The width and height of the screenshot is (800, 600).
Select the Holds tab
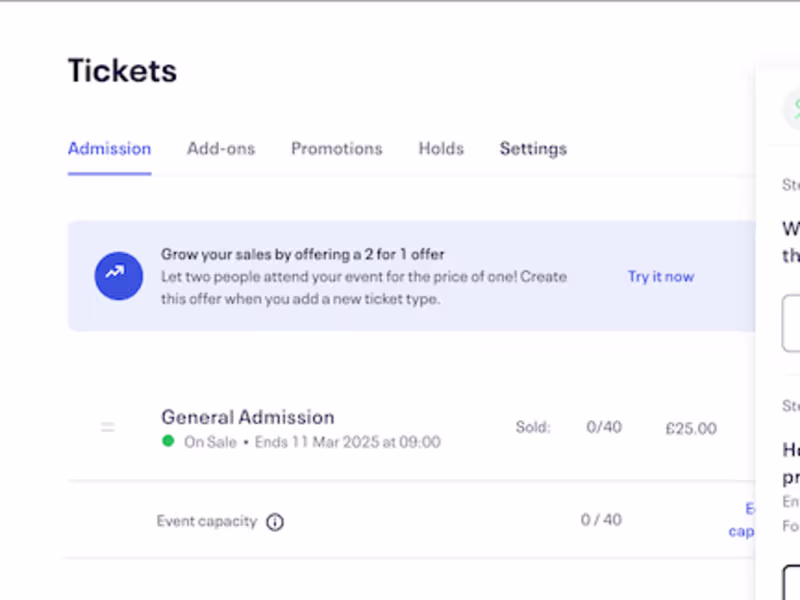441,149
